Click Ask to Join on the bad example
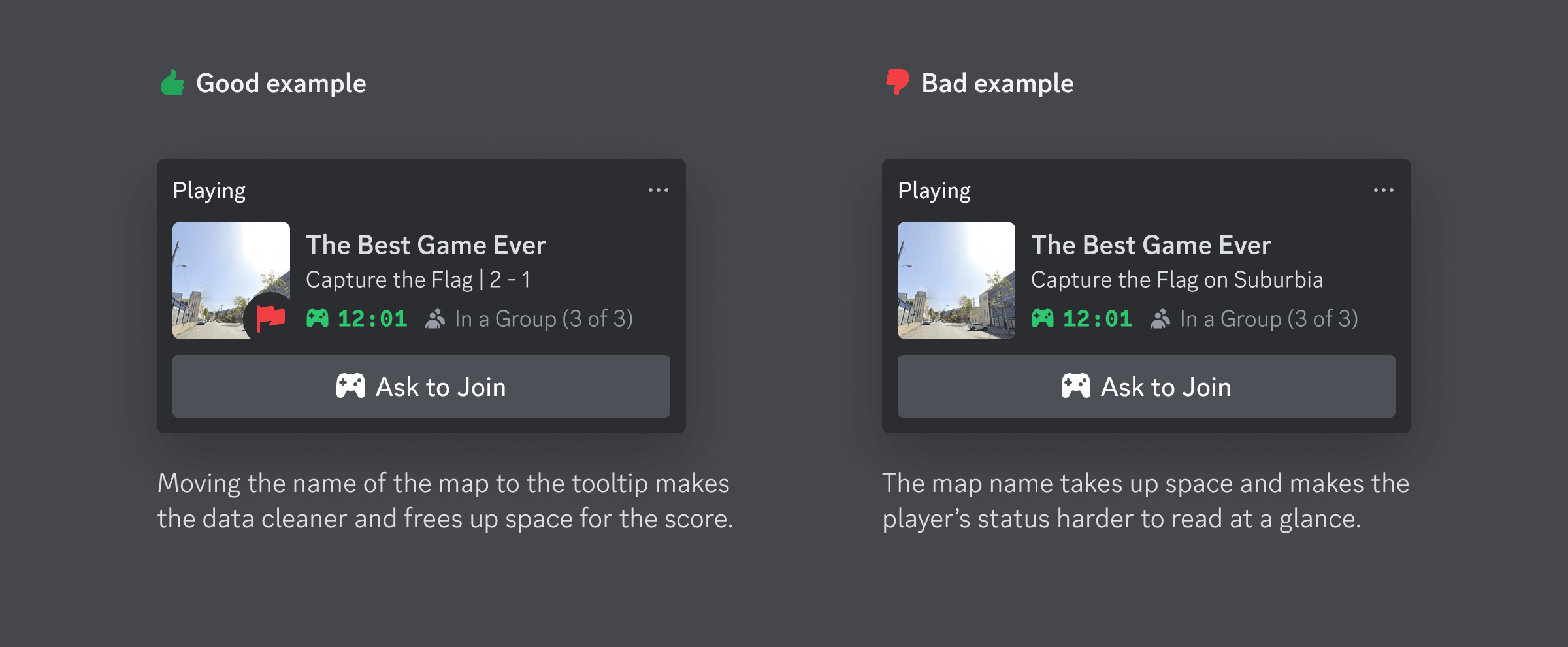This screenshot has height=647, width=1568. 1145,386
